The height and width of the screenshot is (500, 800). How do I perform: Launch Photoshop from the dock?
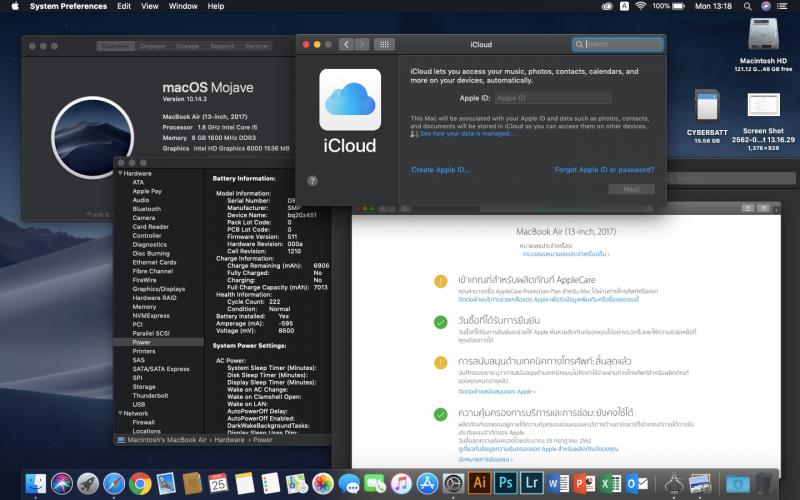coord(505,484)
